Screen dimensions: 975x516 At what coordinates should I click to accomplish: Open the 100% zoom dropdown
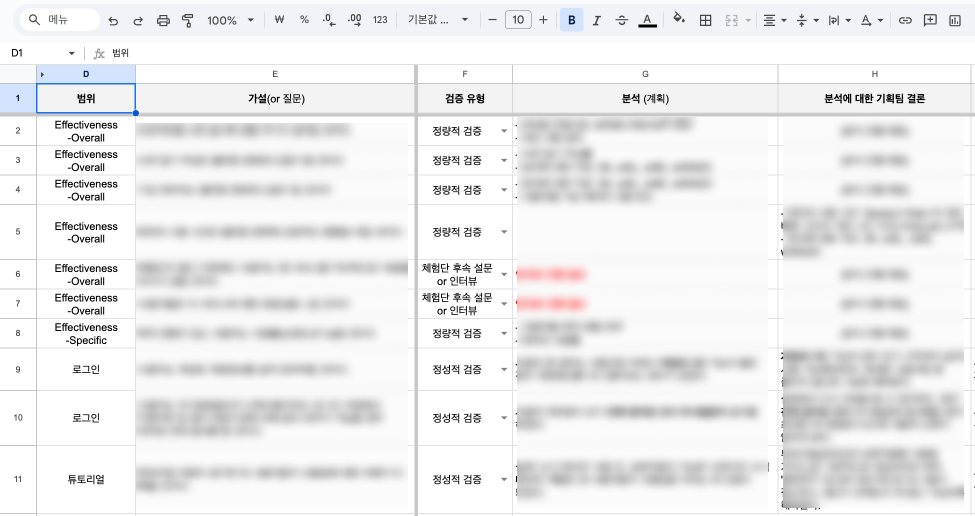coord(230,20)
